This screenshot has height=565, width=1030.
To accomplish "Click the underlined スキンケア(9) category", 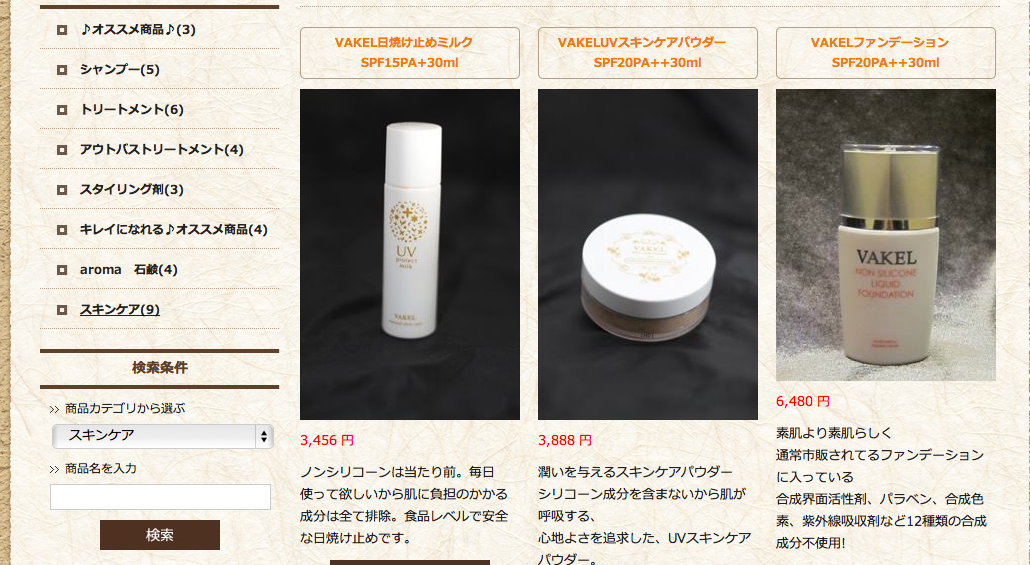I will point(120,310).
